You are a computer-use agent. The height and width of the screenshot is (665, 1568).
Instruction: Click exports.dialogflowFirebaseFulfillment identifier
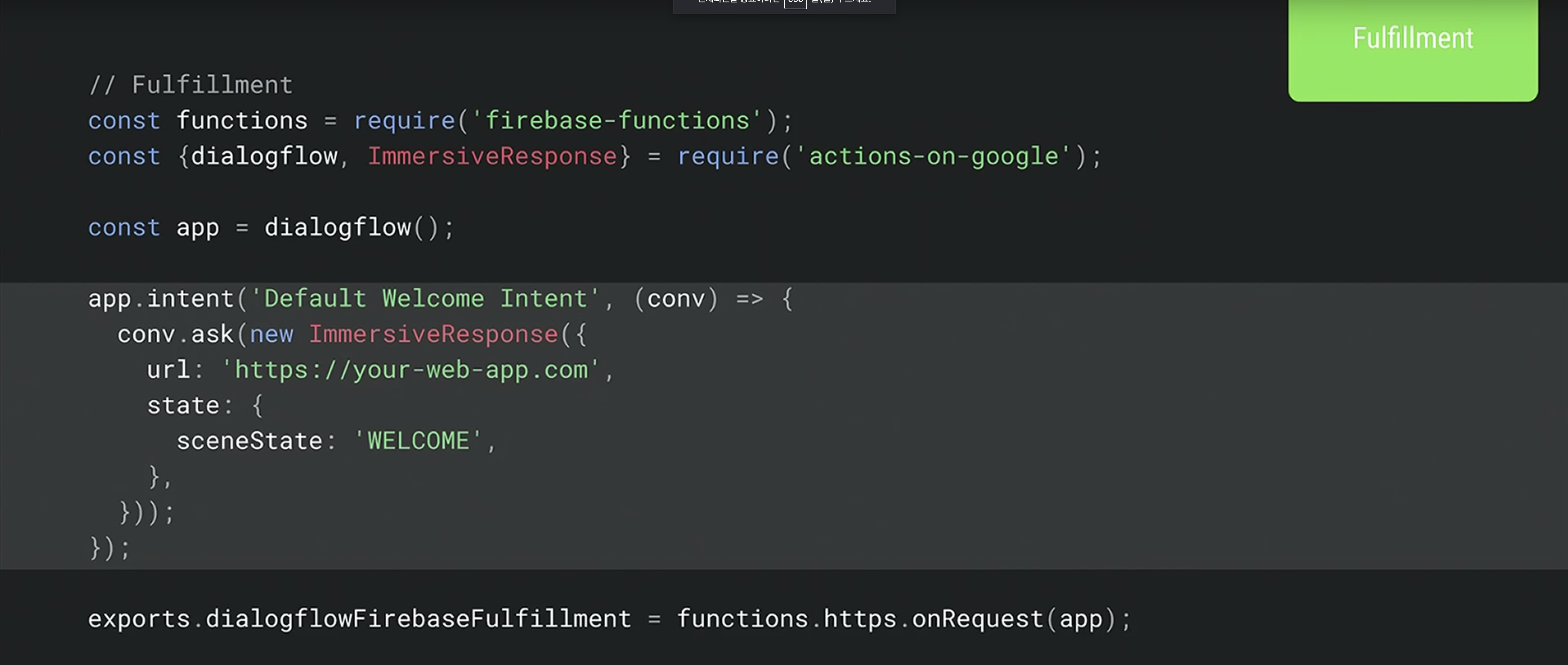(359, 619)
